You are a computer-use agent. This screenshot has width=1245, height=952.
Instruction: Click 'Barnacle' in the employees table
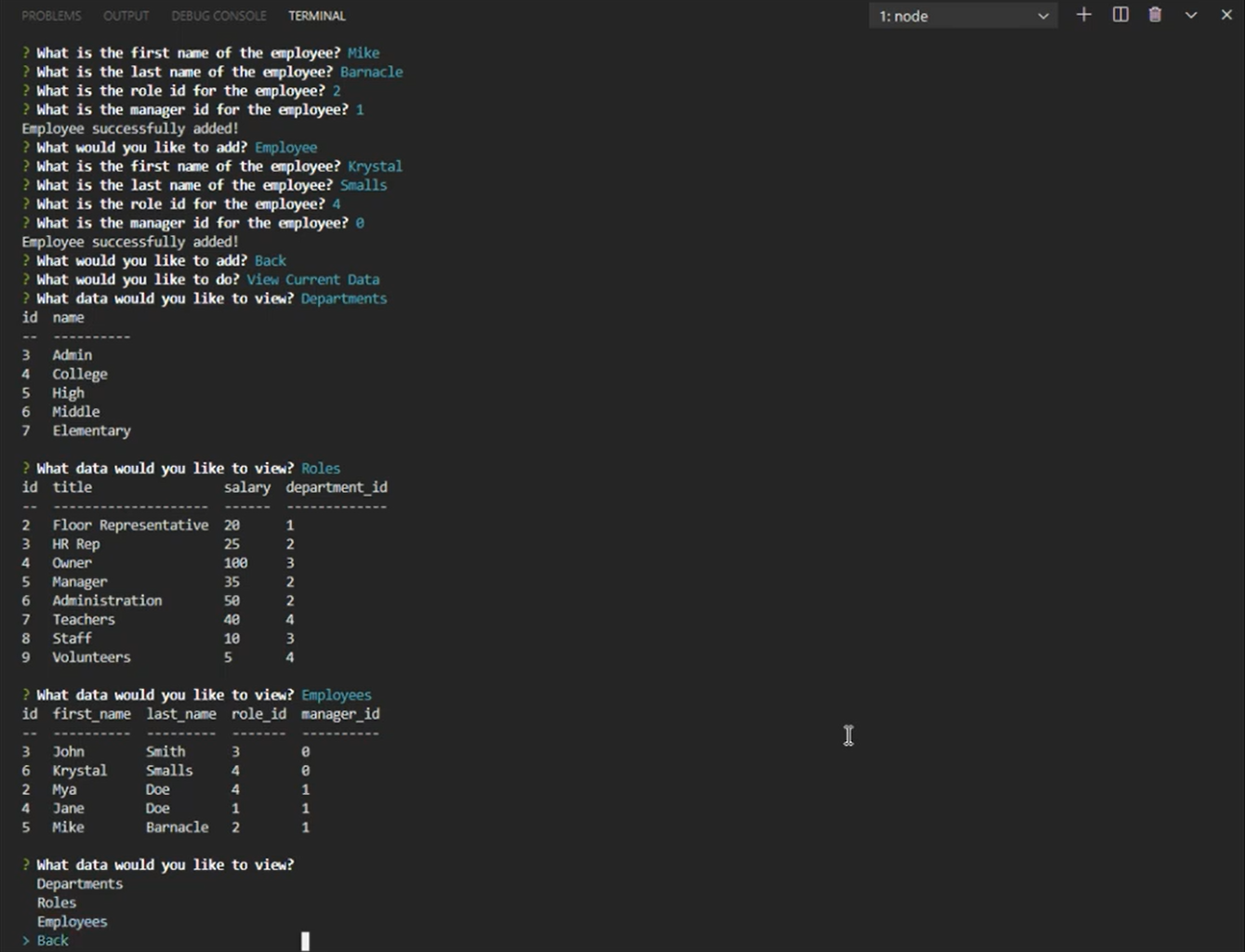point(177,827)
